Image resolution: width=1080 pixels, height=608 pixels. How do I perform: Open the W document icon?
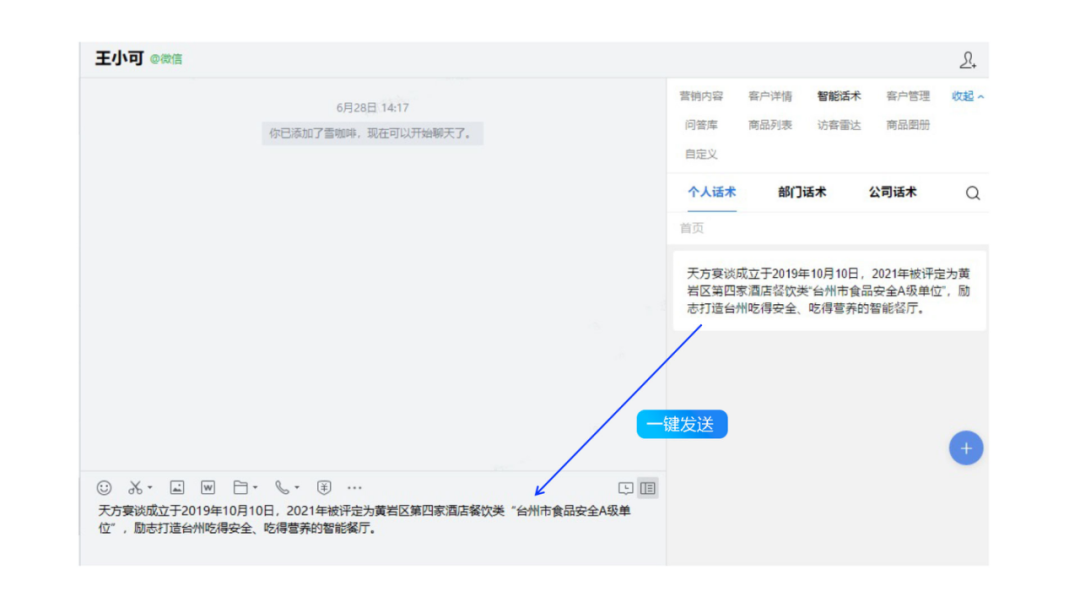[x=208, y=488]
